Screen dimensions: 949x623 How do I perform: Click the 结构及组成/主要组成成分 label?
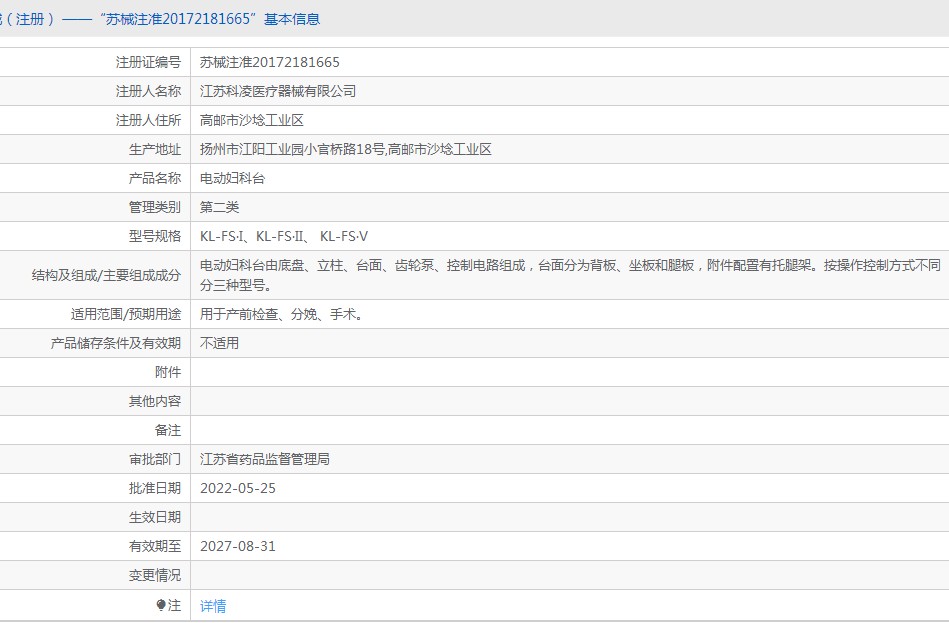coord(107,275)
